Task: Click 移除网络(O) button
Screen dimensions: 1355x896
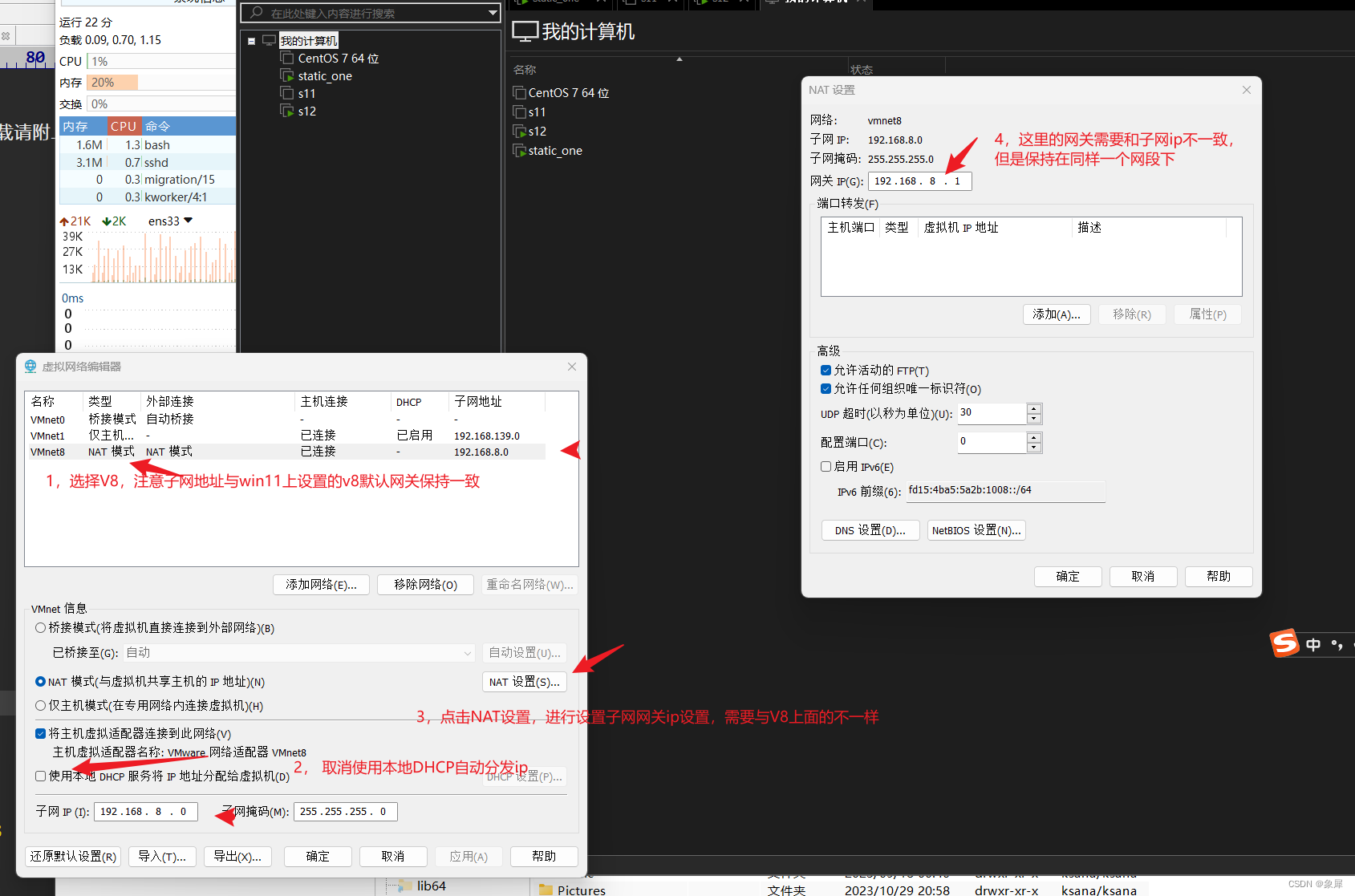Action: click(x=425, y=585)
